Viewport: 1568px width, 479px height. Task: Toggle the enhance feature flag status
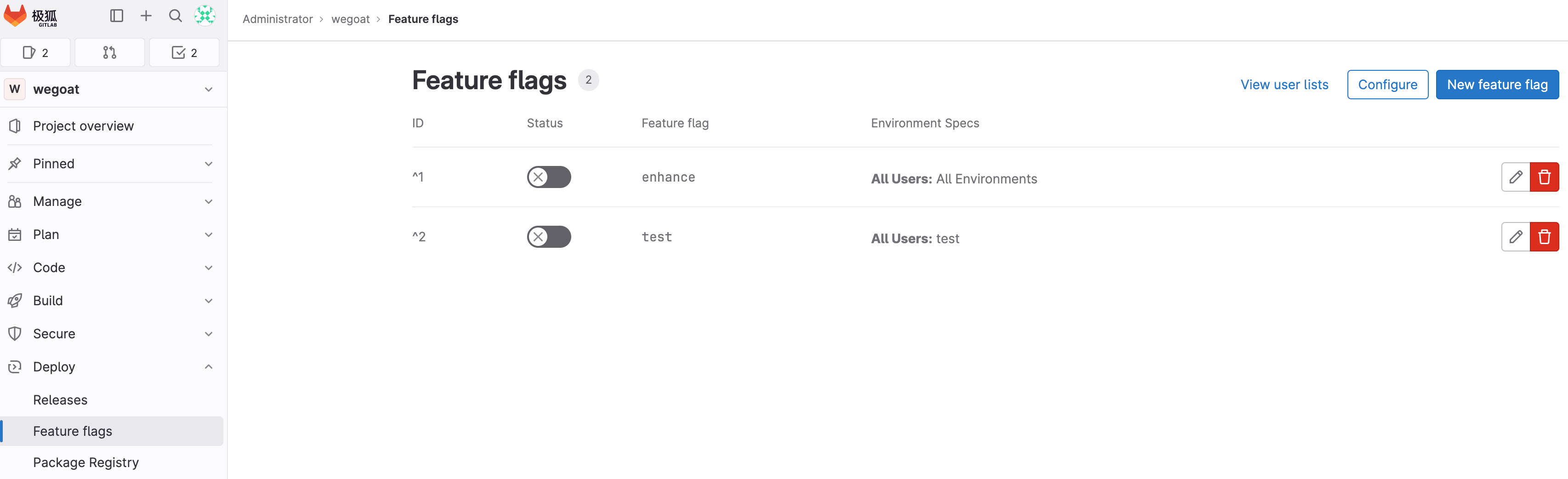click(548, 177)
